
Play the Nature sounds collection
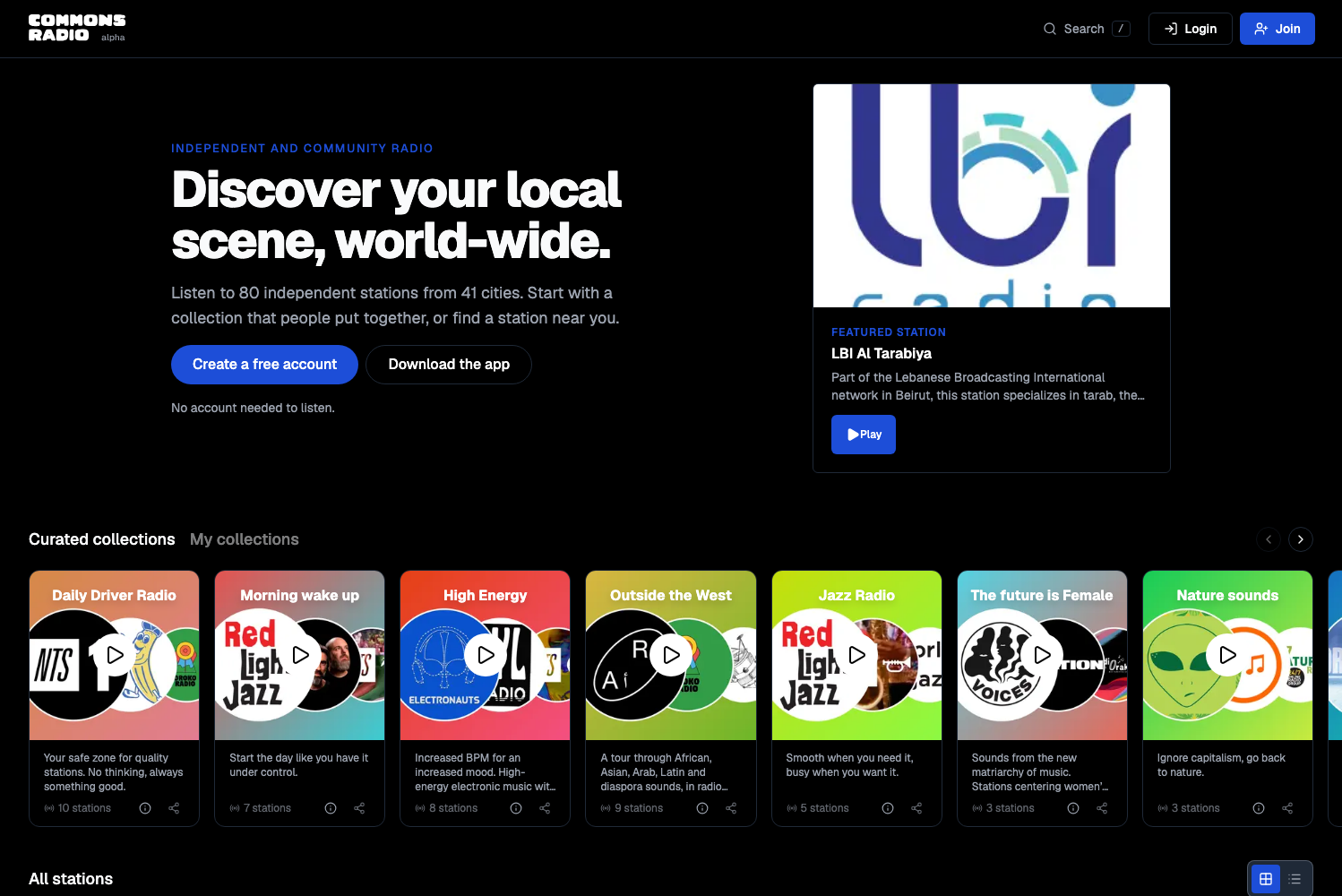[1227, 655]
